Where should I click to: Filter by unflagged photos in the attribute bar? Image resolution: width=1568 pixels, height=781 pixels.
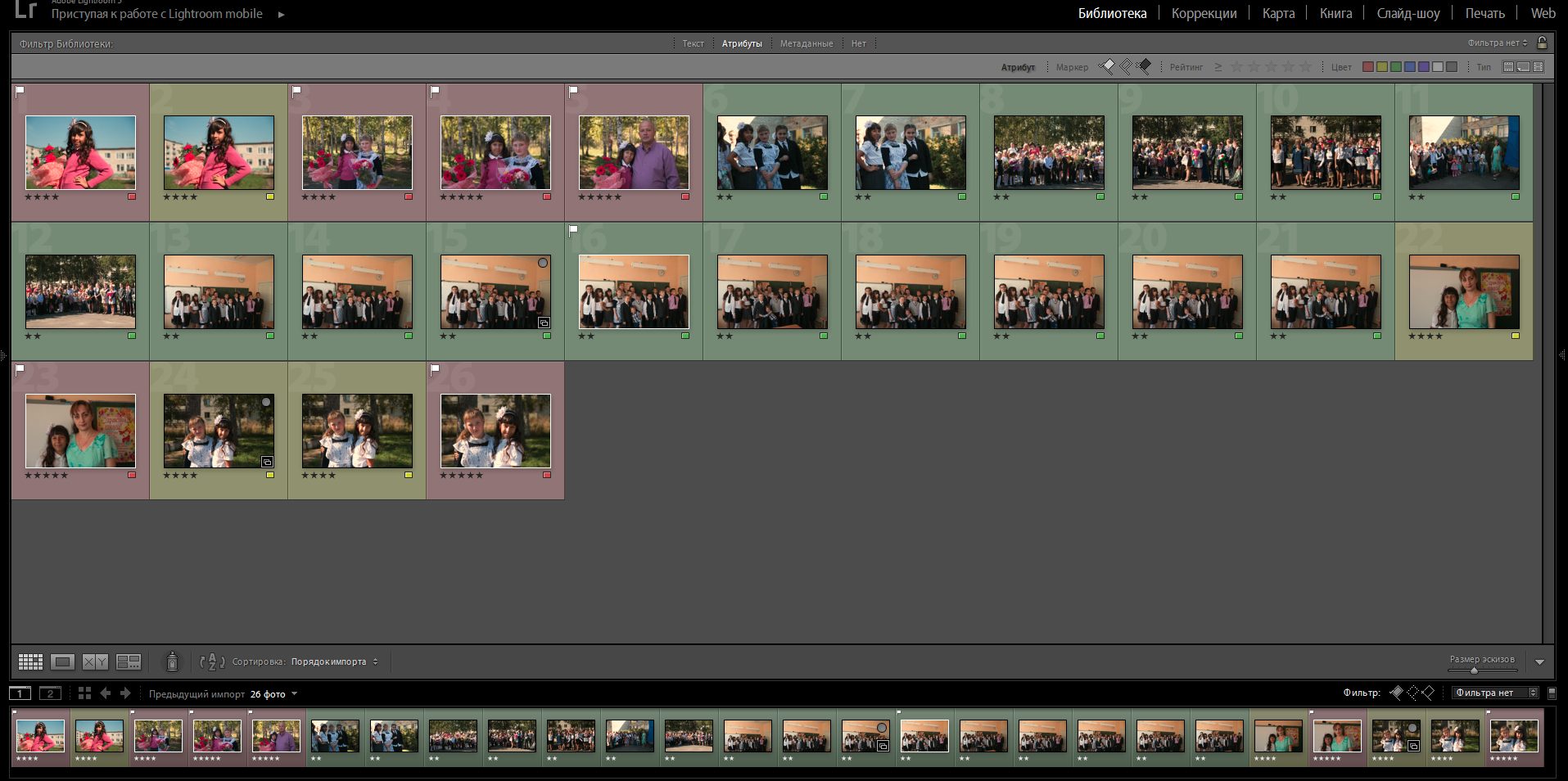[1126, 66]
